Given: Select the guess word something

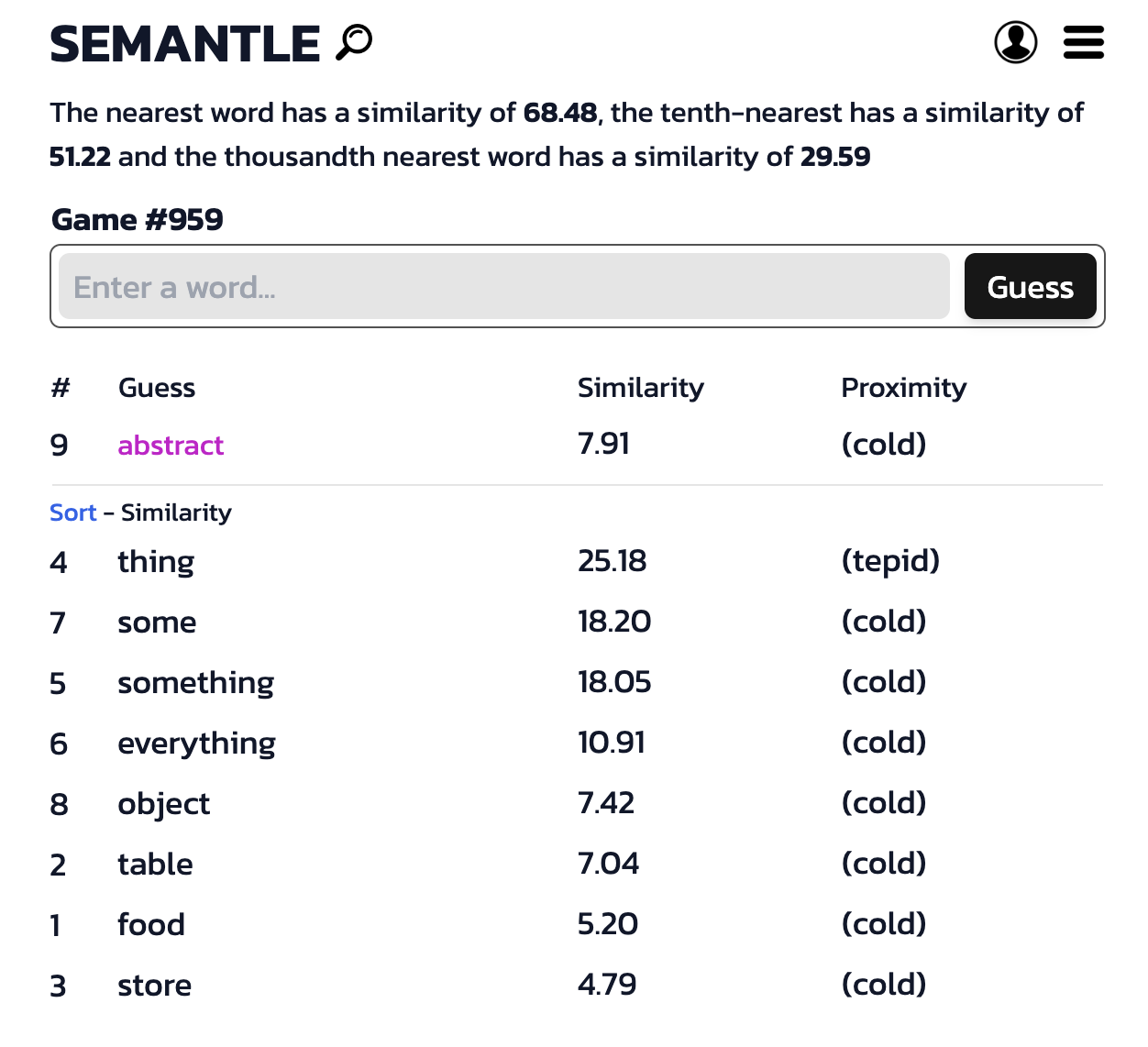Looking at the screenshot, I should pos(195,682).
